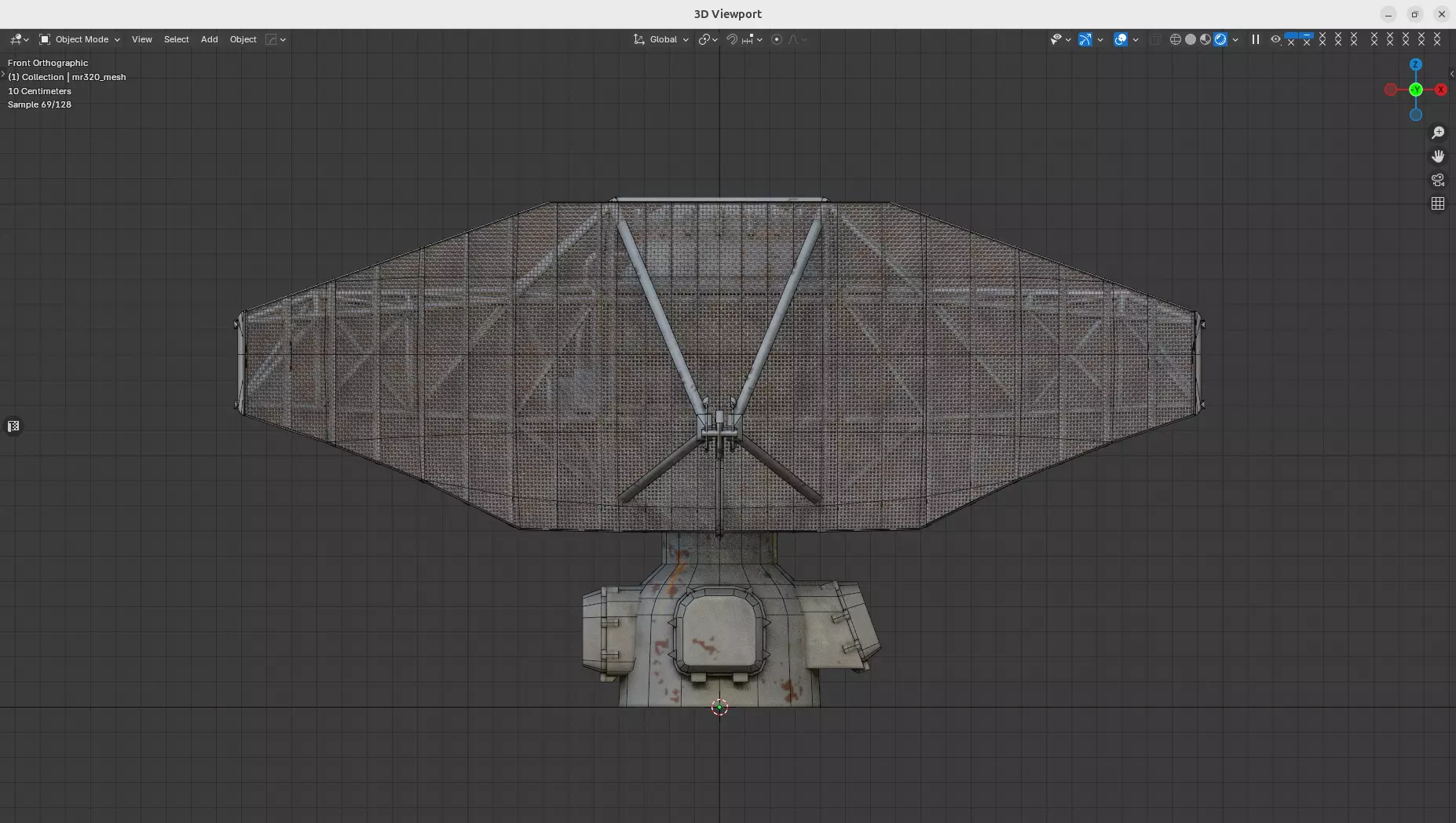This screenshot has height=823, width=1456.
Task: Expand the shading options dropdown arrow
Action: pyautogui.click(x=1235, y=39)
